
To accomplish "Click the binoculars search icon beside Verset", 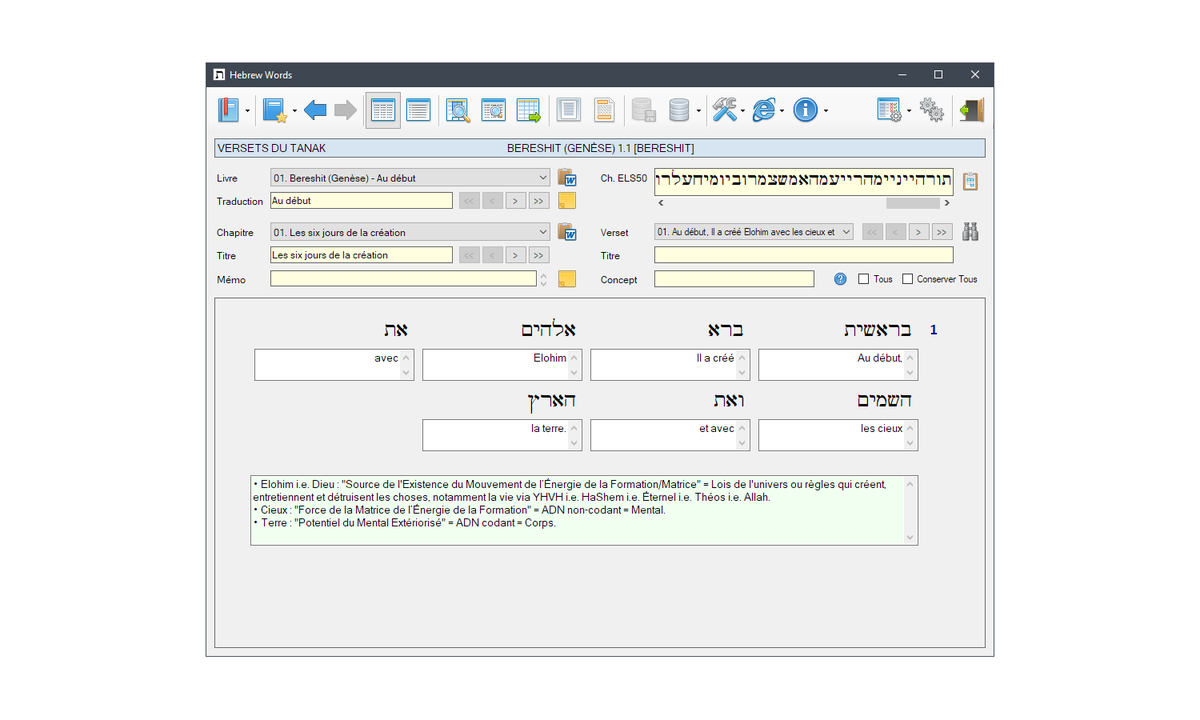I will coord(970,232).
